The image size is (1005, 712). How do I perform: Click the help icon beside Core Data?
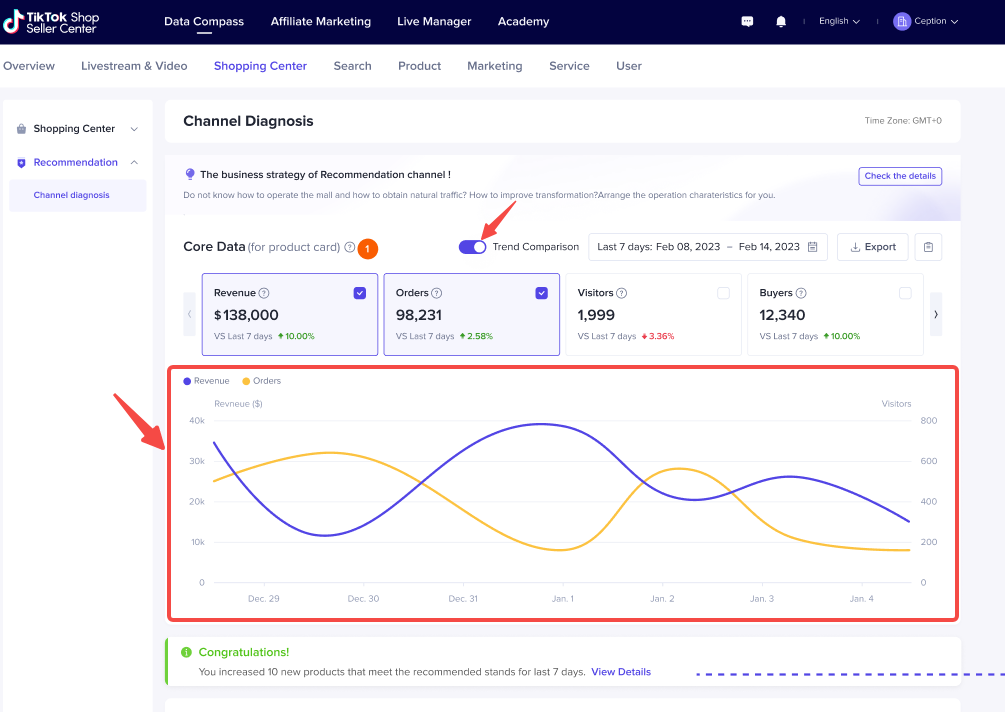tap(349, 247)
